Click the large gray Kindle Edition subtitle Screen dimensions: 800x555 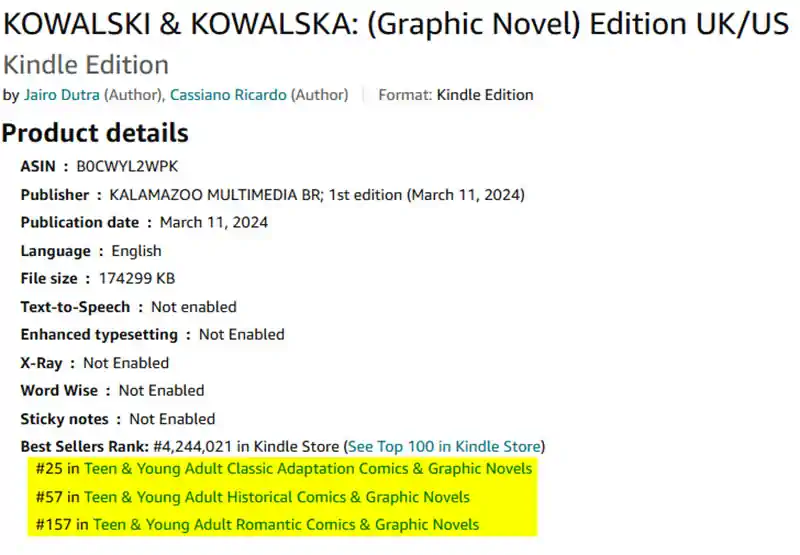(x=86, y=65)
